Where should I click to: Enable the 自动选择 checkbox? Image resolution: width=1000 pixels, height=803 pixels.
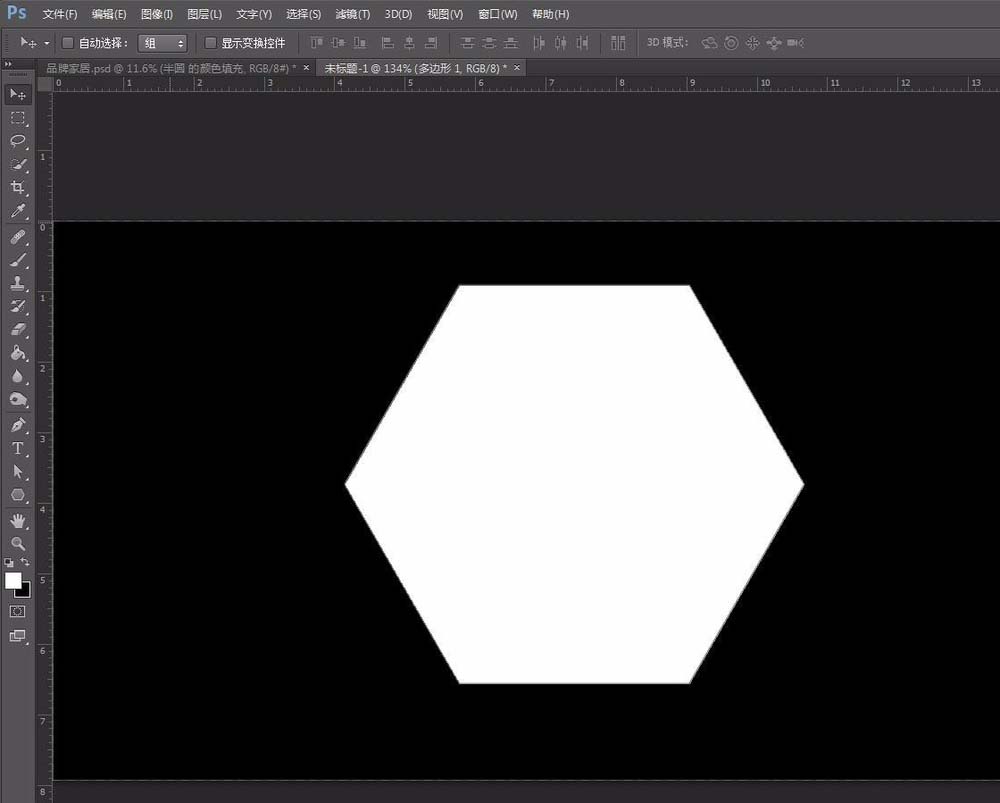pyautogui.click(x=68, y=43)
